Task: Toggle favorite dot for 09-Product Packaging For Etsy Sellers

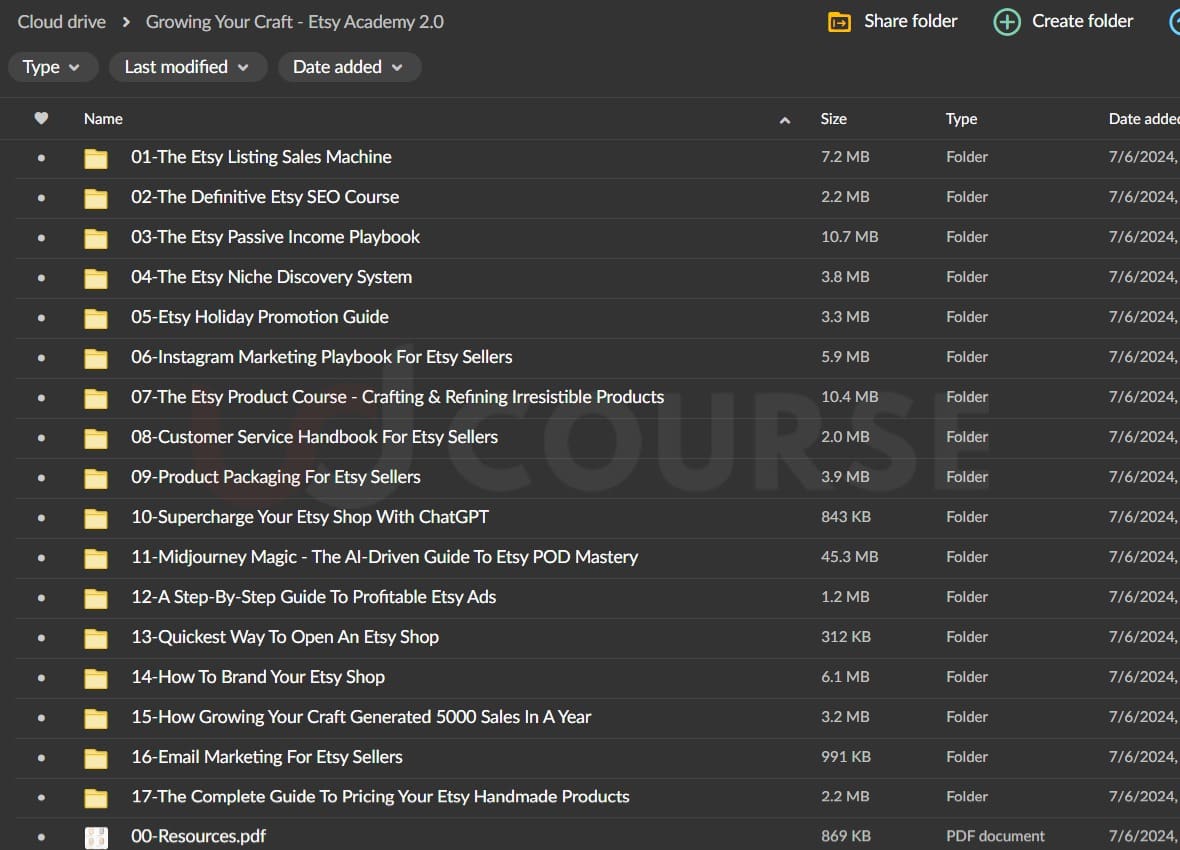Action: (x=41, y=478)
